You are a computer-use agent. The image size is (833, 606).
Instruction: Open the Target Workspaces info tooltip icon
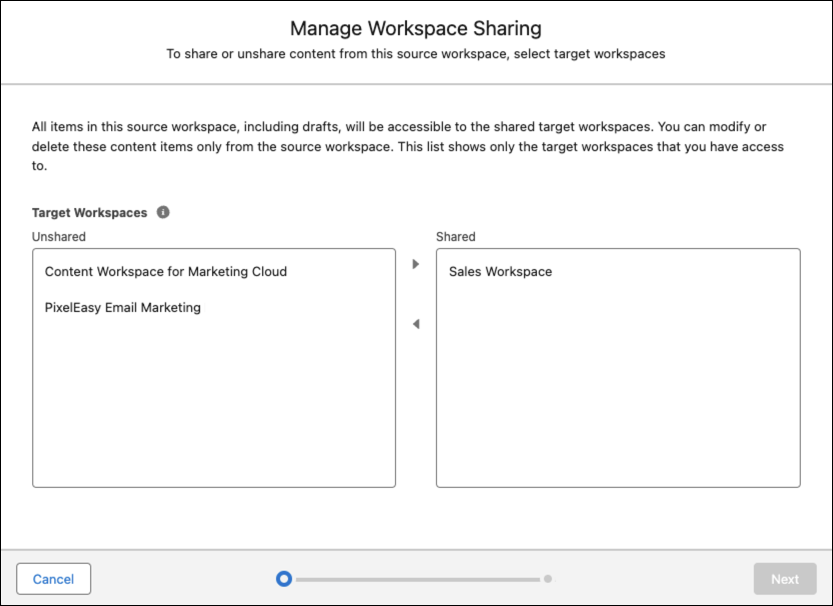[163, 212]
